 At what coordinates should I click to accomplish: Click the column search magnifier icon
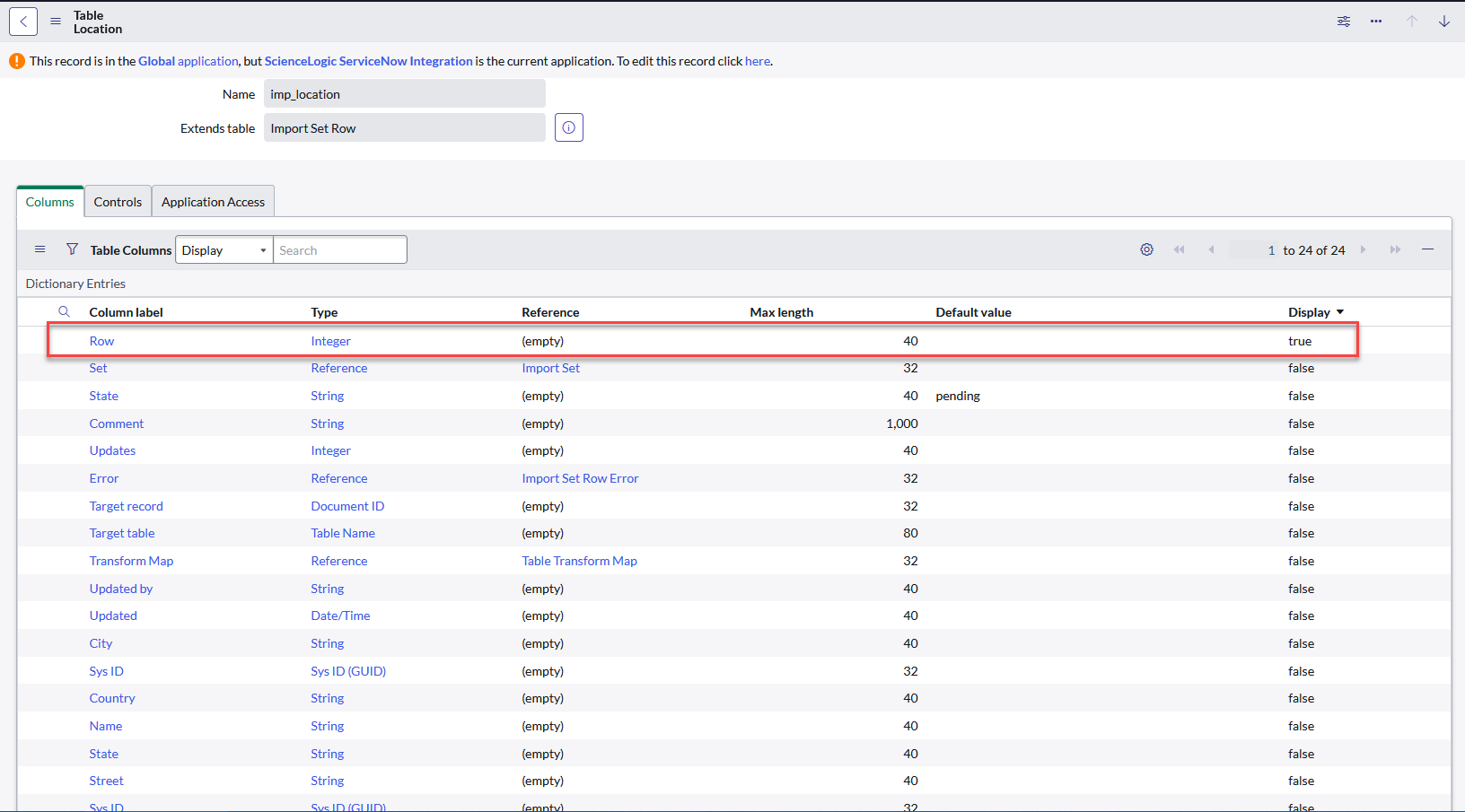[64, 312]
